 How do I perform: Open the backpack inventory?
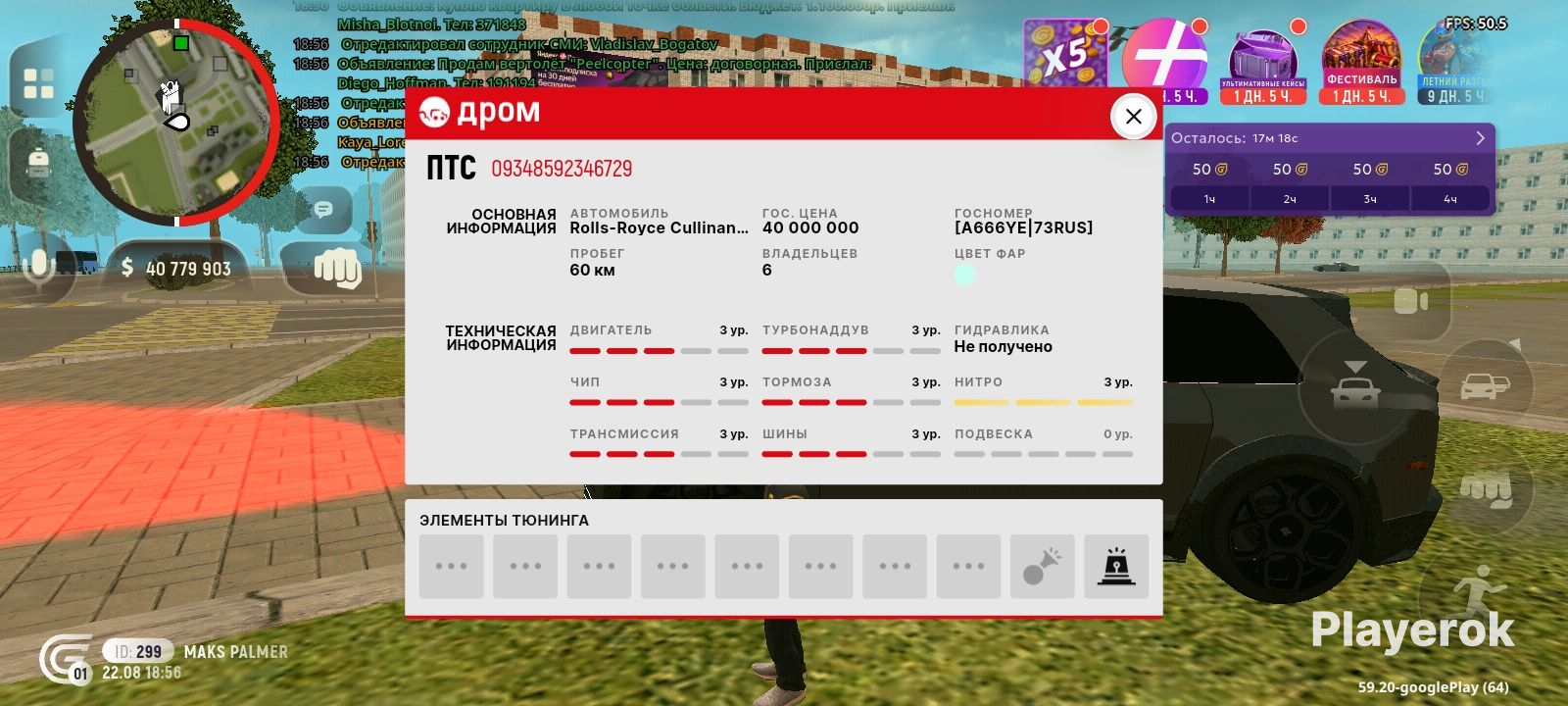click(38, 162)
